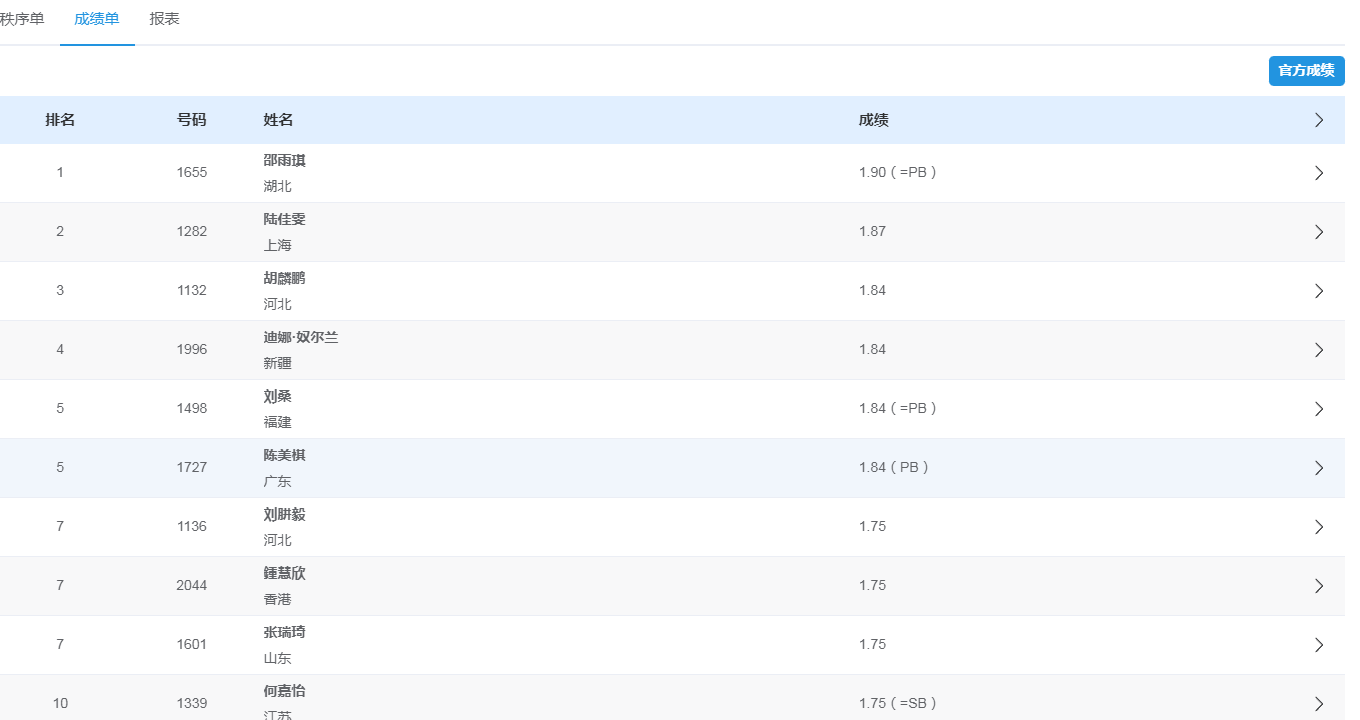Expand details for 鍾慧欣 row

pyautogui.click(x=1319, y=586)
